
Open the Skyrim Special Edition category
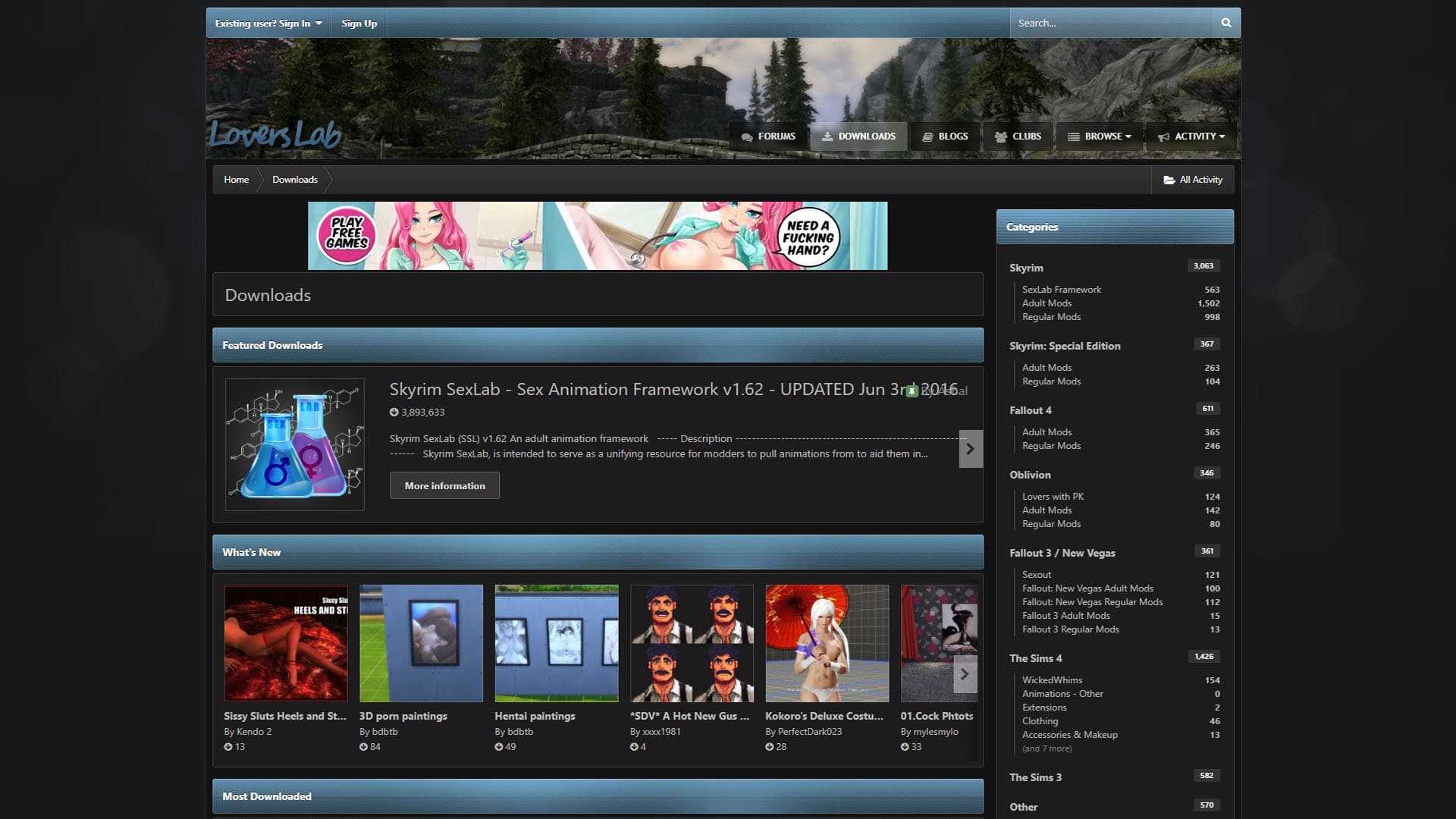pyautogui.click(x=1064, y=346)
